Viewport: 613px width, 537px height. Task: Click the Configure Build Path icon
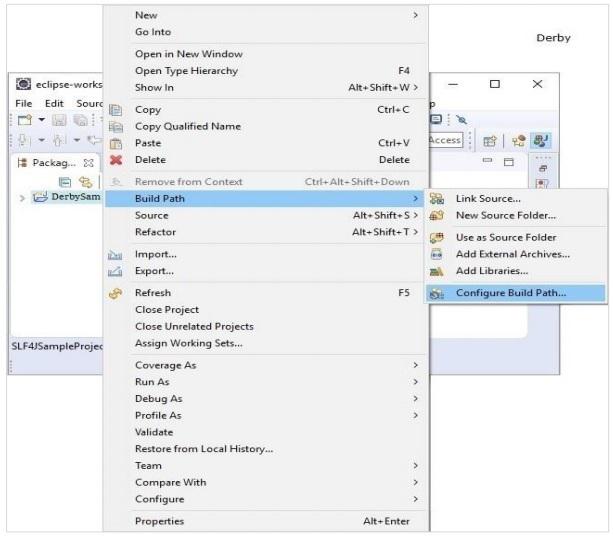(x=437, y=293)
